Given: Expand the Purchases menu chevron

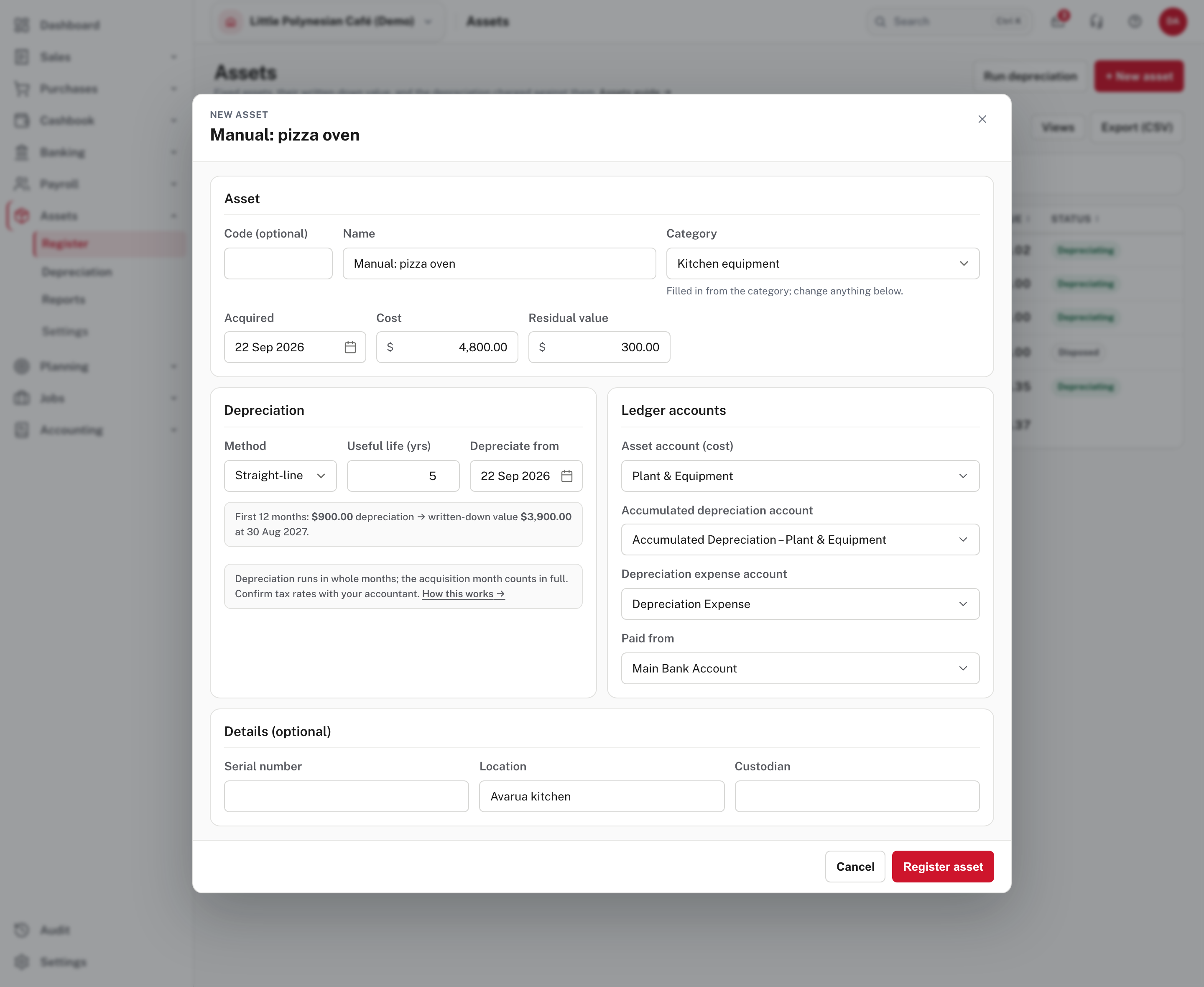Looking at the screenshot, I should (x=174, y=89).
